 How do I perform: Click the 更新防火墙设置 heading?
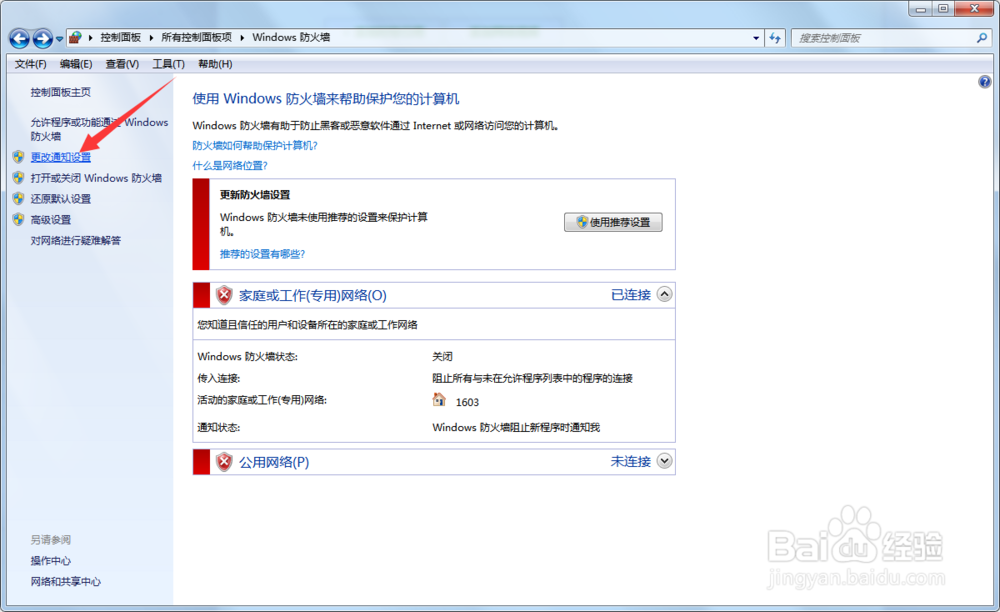pos(255,195)
